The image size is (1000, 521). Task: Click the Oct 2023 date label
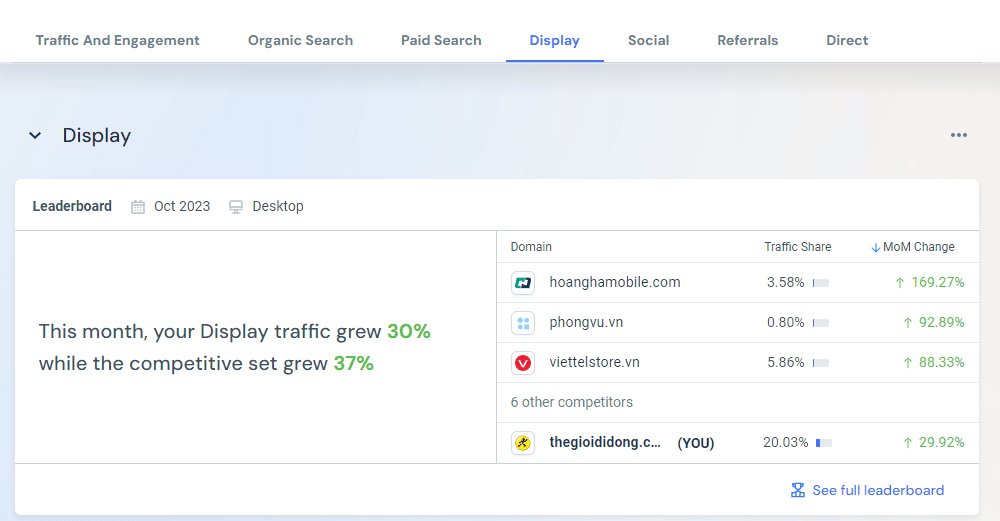182,207
